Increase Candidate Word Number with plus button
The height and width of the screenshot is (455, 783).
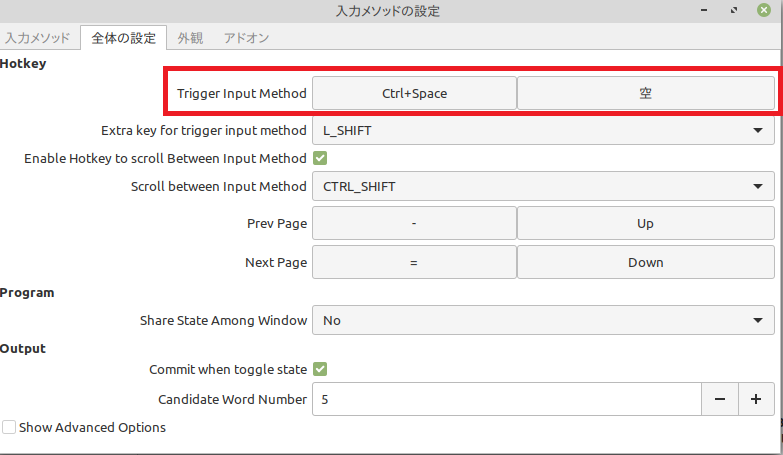pos(756,399)
